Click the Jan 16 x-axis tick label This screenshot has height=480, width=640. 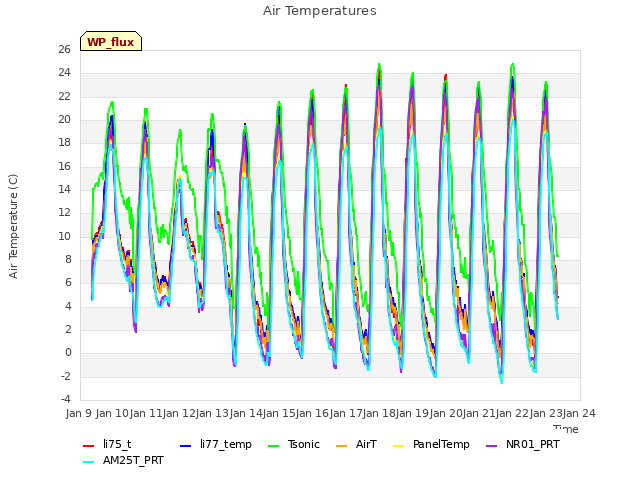click(x=312, y=413)
